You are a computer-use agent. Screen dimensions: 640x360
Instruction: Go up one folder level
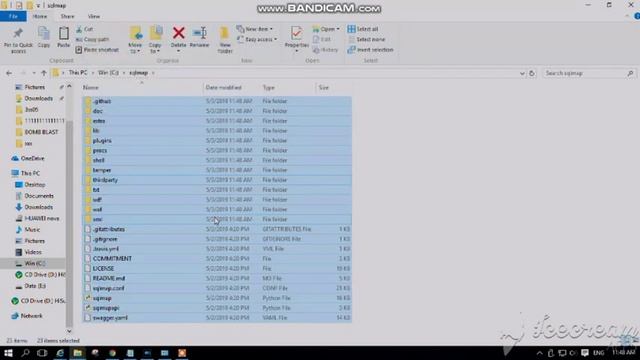(44, 73)
